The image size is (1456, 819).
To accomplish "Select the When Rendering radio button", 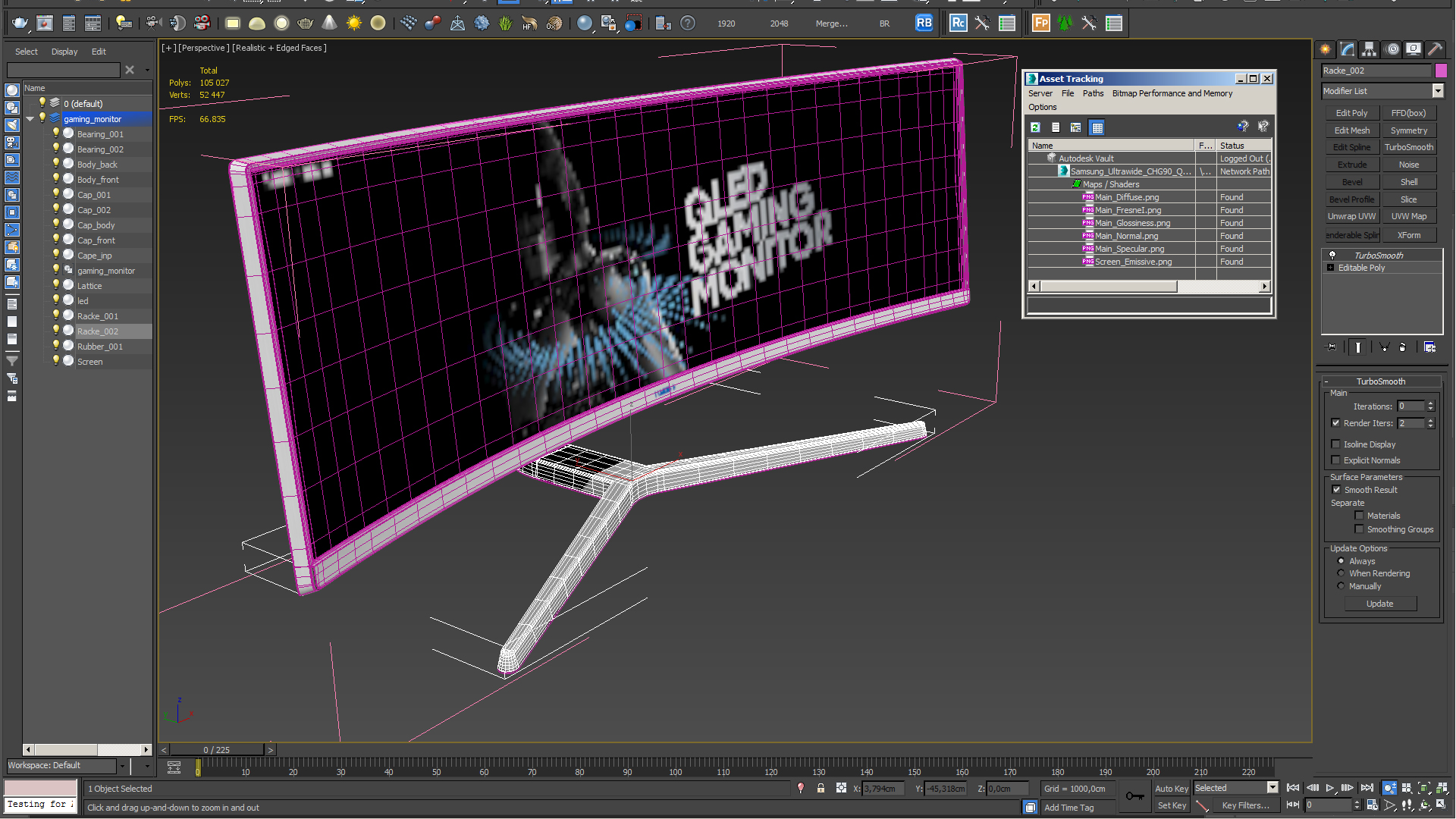I will pos(1341,573).
